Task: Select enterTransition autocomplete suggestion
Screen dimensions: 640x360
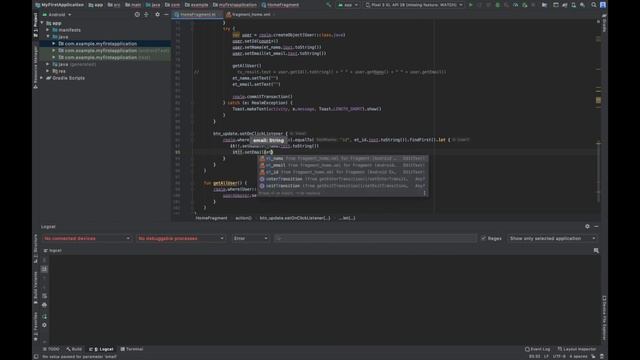Action: coord(342,179)
